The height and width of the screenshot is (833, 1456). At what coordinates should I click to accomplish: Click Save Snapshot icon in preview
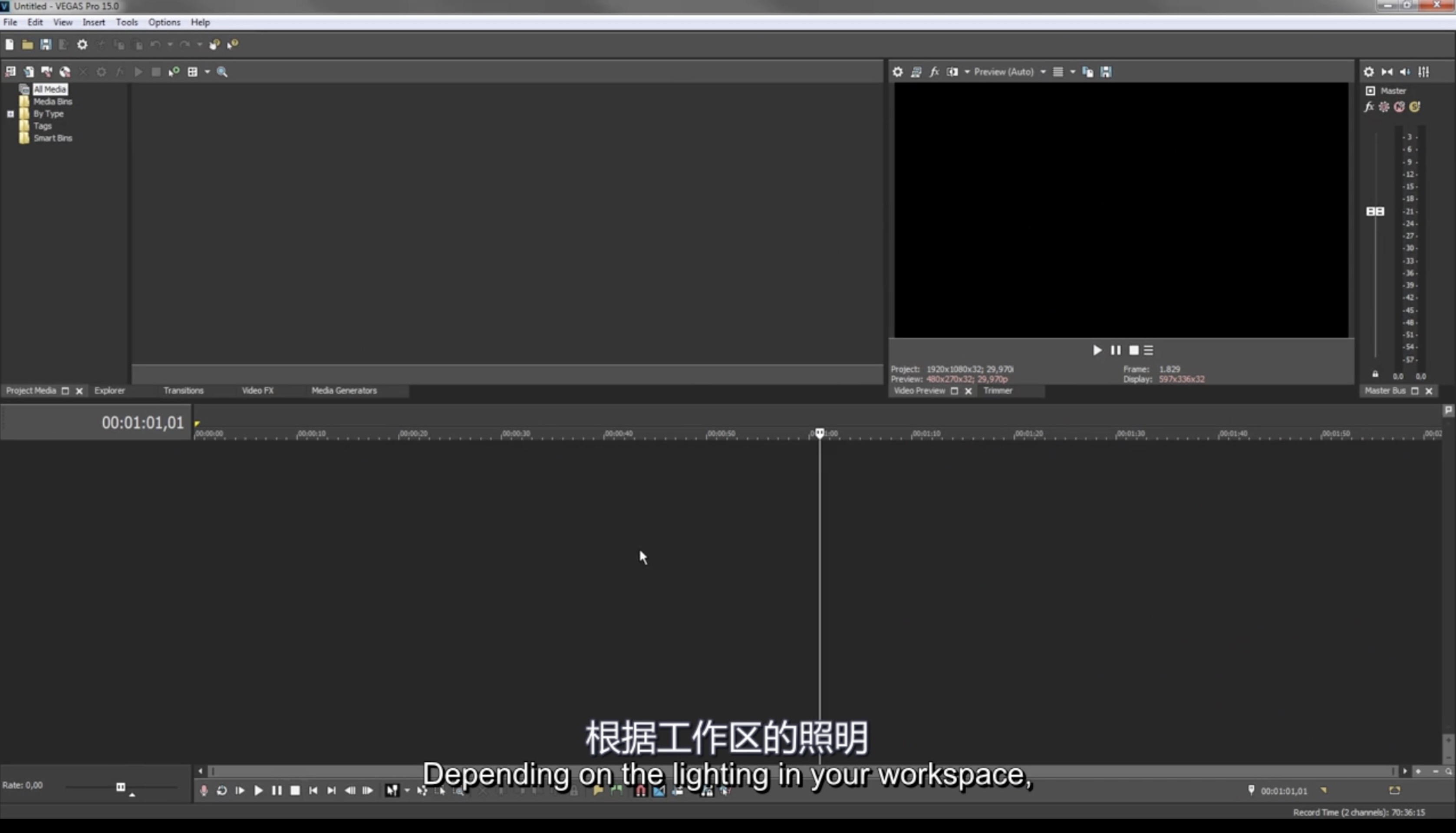[1106, 72]
